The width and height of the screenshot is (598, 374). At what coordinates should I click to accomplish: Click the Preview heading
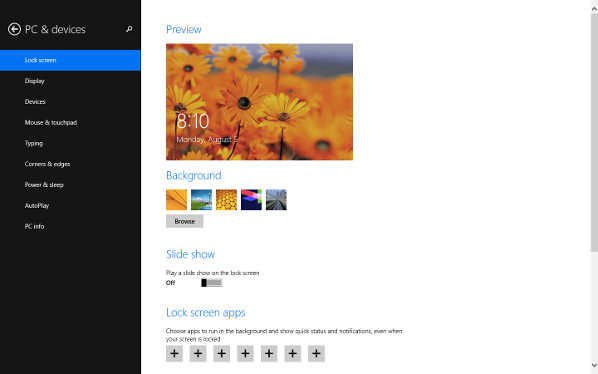click(184, 29)
